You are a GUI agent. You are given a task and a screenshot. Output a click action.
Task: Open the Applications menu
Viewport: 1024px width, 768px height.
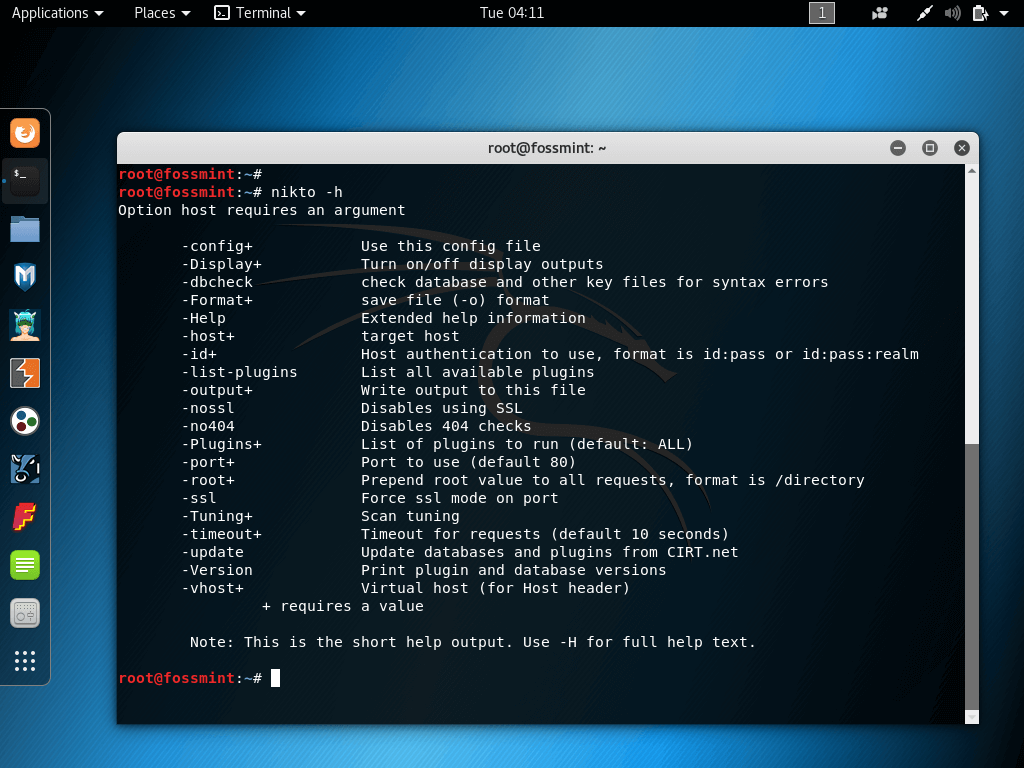57,13
